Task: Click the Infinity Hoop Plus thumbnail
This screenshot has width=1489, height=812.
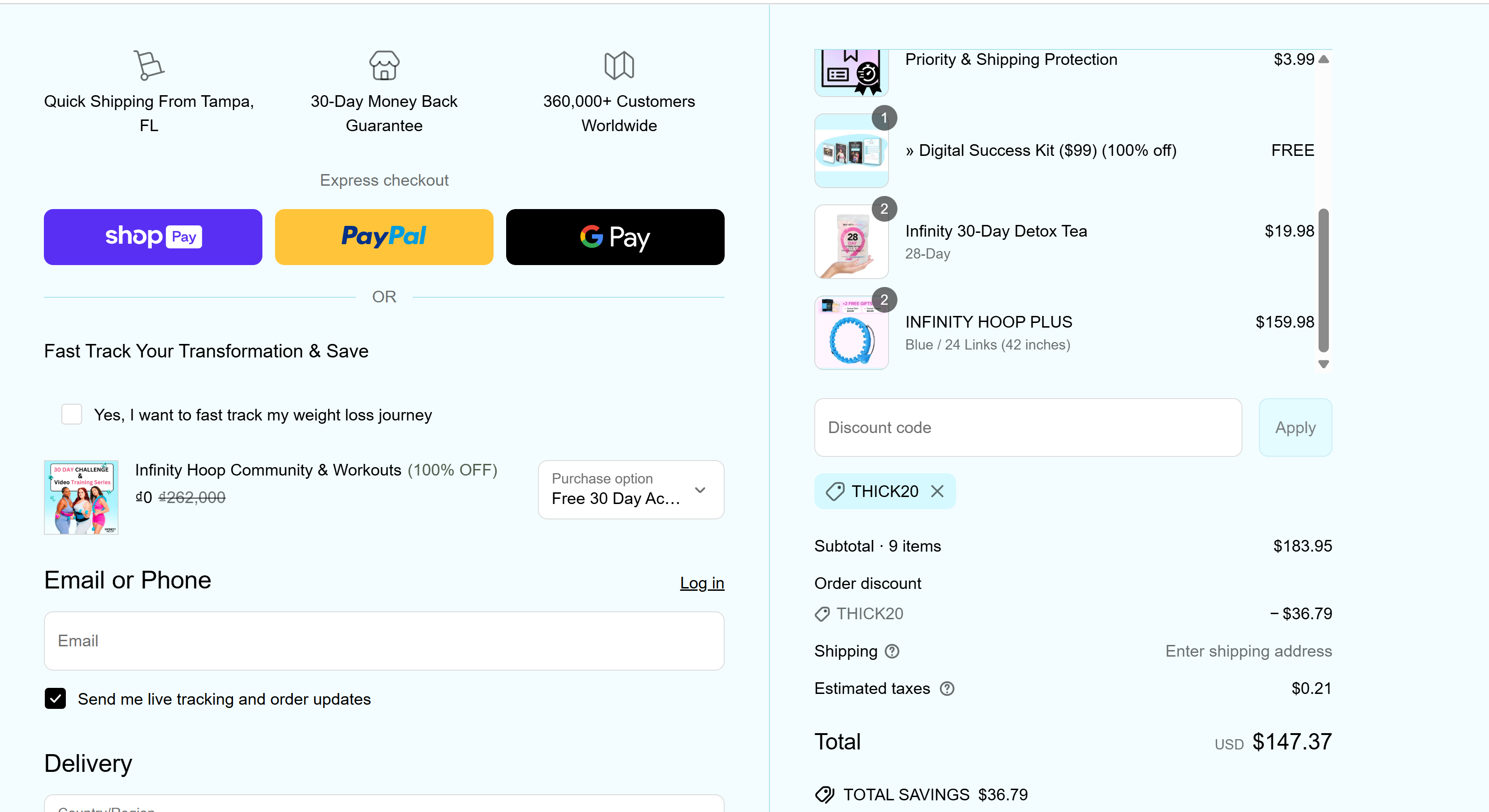Action: tap(852, 333)
